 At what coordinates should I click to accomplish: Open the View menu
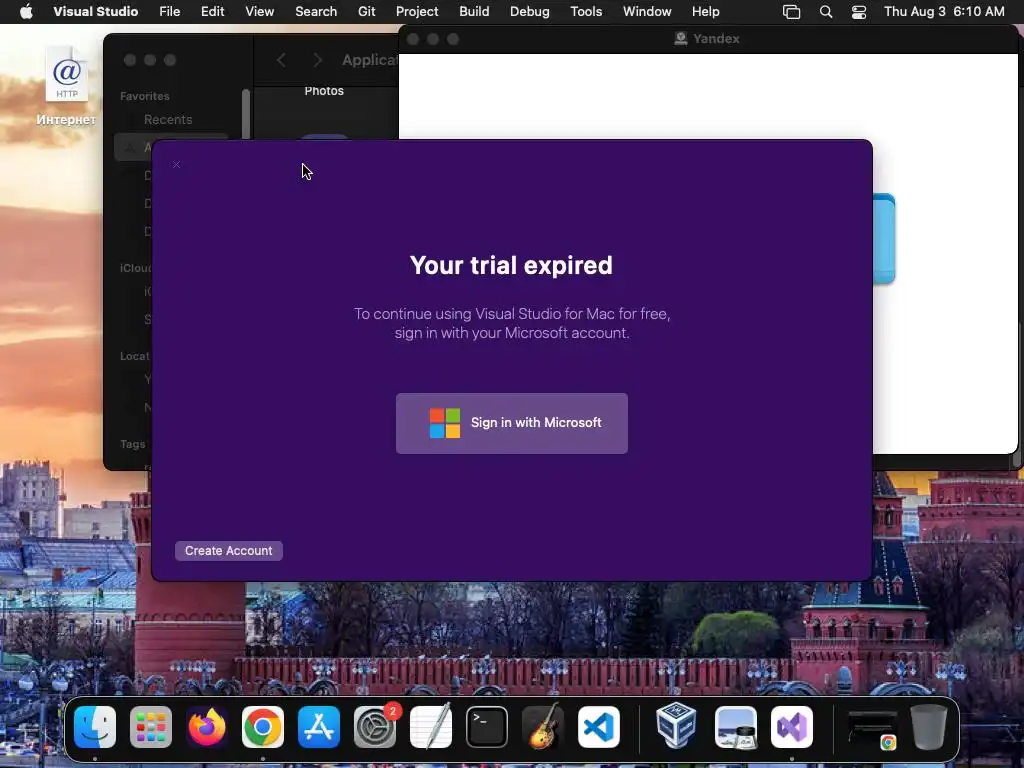[x=259, y=11]
